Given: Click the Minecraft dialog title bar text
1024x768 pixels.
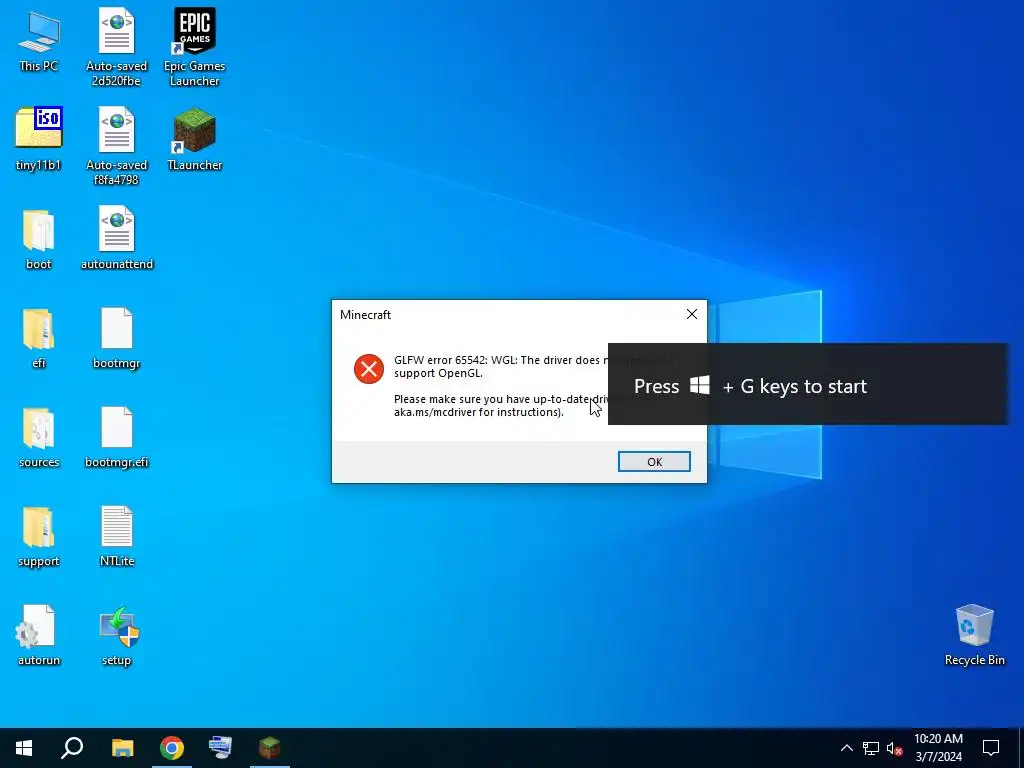Looking at the screenshot, I should click(x=365, y=315).
